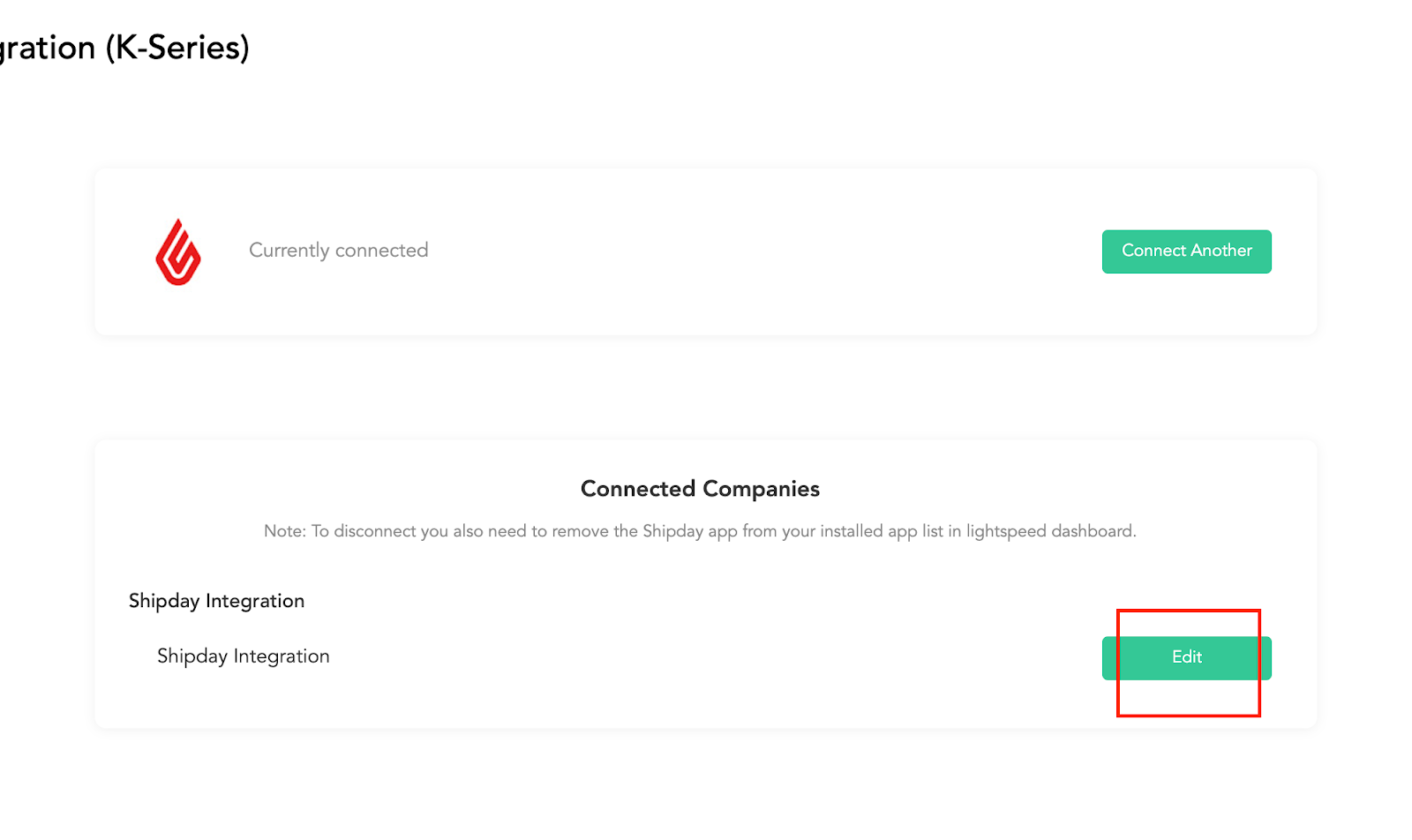Click the word "Connect" on green button
Screen dimensions: 1412x840
[x=1153, y=251]
